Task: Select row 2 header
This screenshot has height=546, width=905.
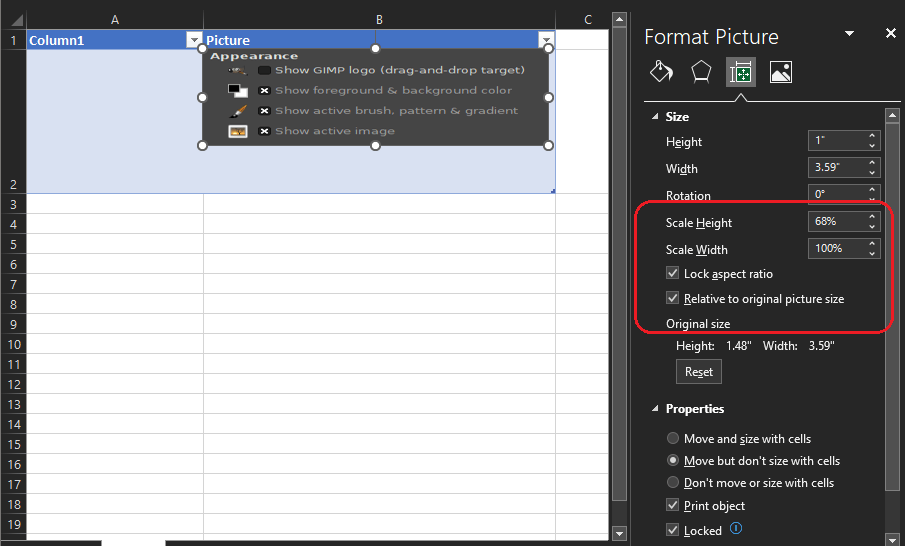Action: coord(13,121)
